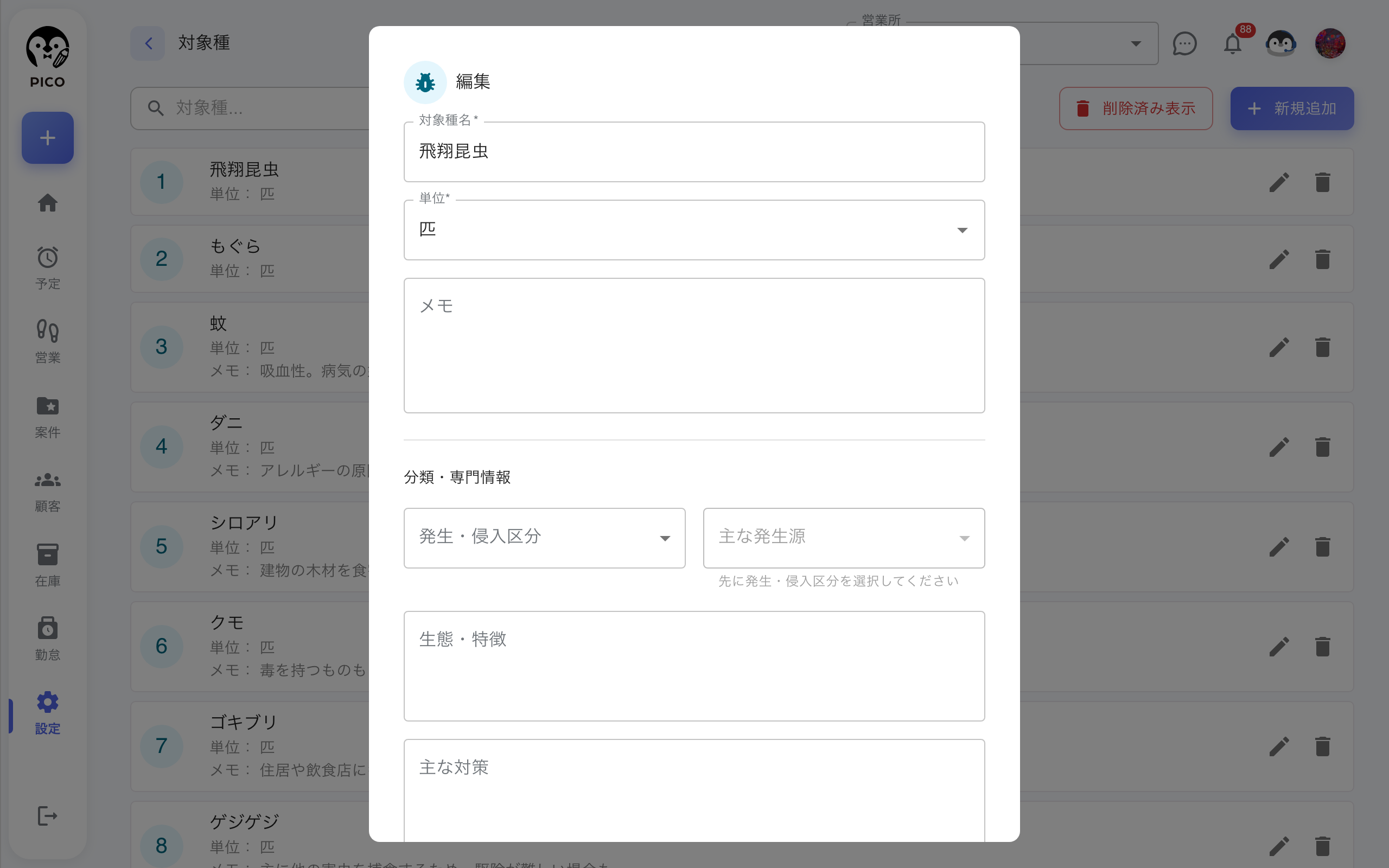Open 顧客 customers from the sidebar
Screen dimensions: 1389x868
point(48,492)
